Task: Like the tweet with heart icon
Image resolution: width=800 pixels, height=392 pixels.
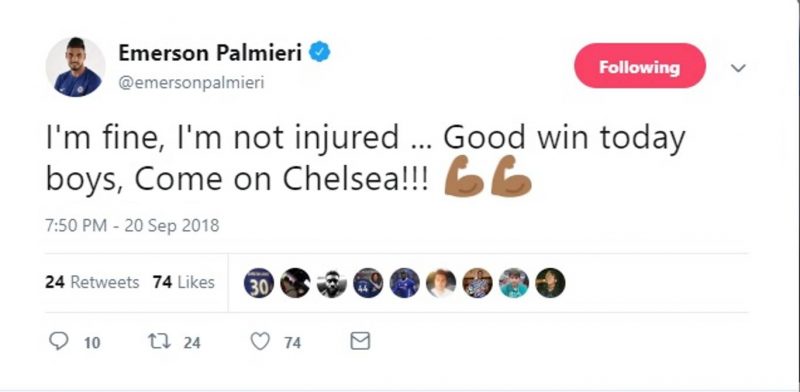Action: coord(260,341)
